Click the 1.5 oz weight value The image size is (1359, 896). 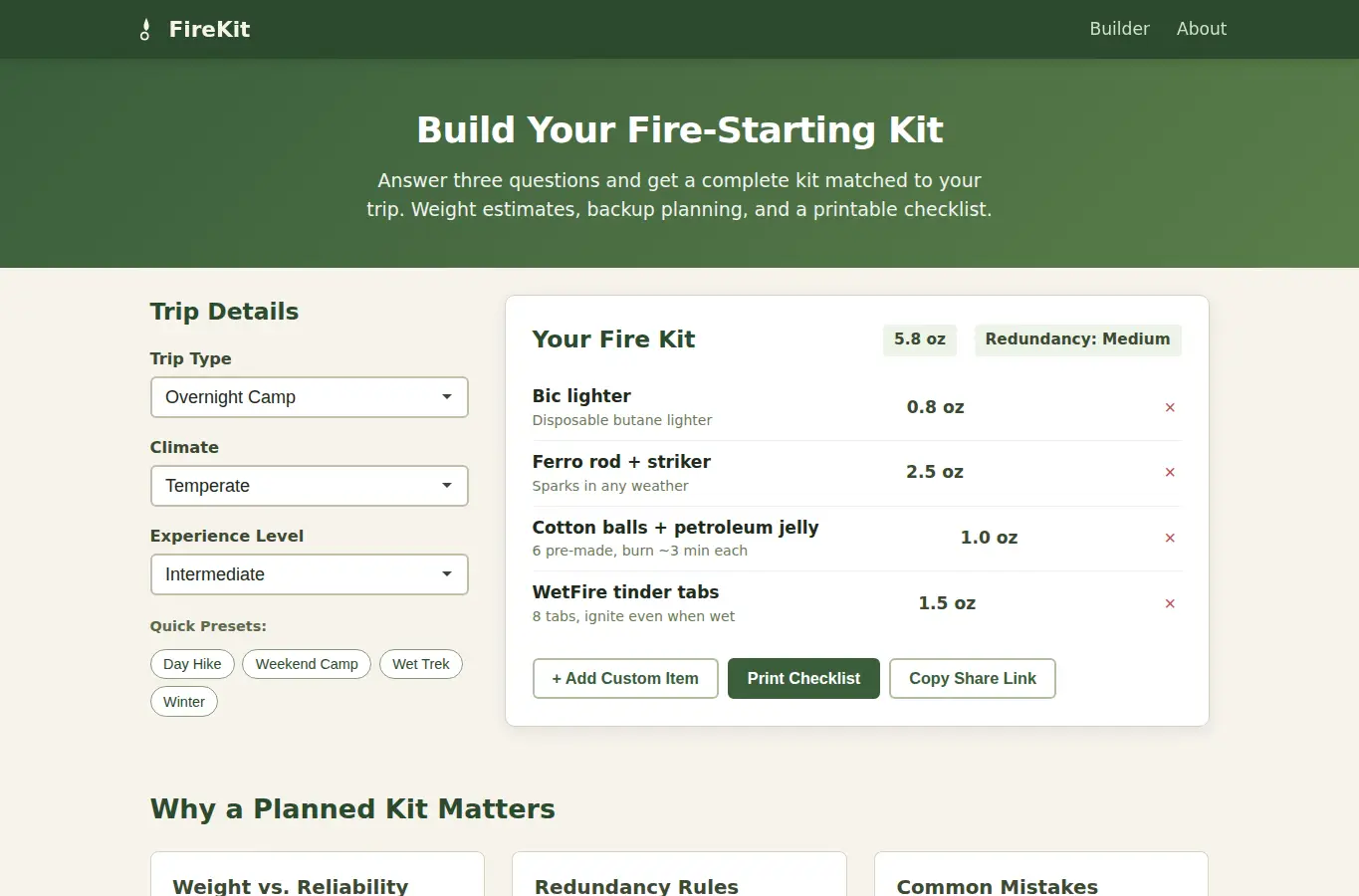click(x=947, y=603)
